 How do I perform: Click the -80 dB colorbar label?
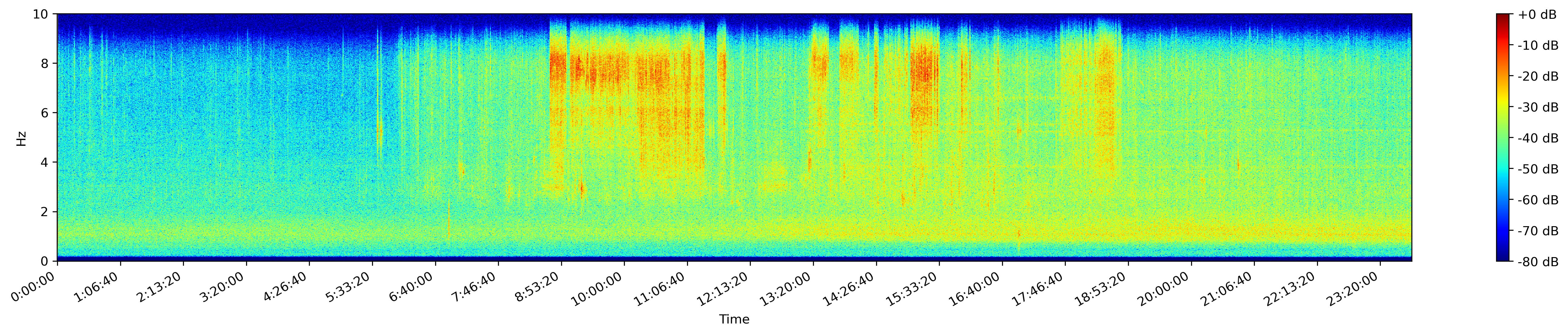pos(1538,262)
